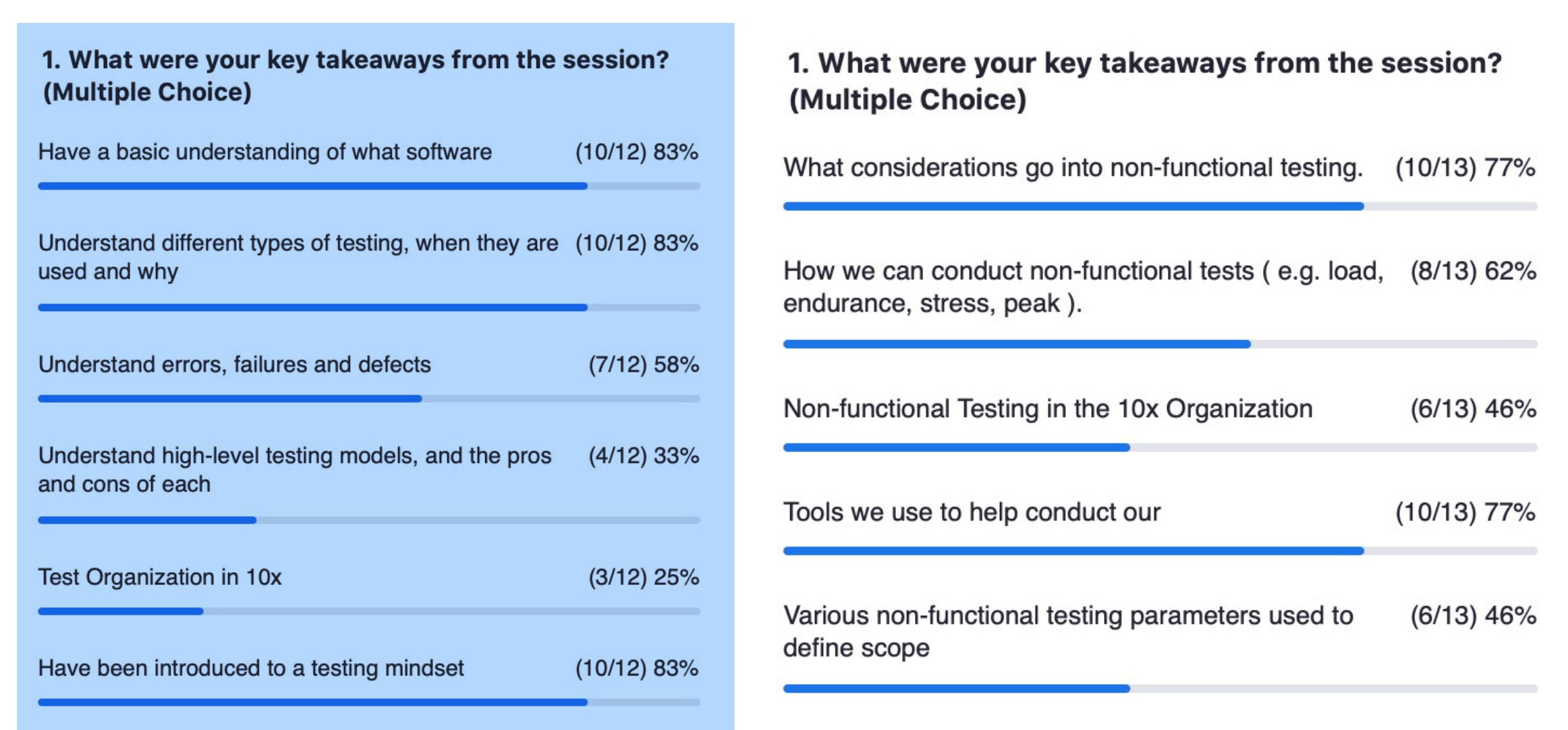The height and width of the screenshot is (730, 1568).
Task: Click the right poll question heading
Action: 1145,81
